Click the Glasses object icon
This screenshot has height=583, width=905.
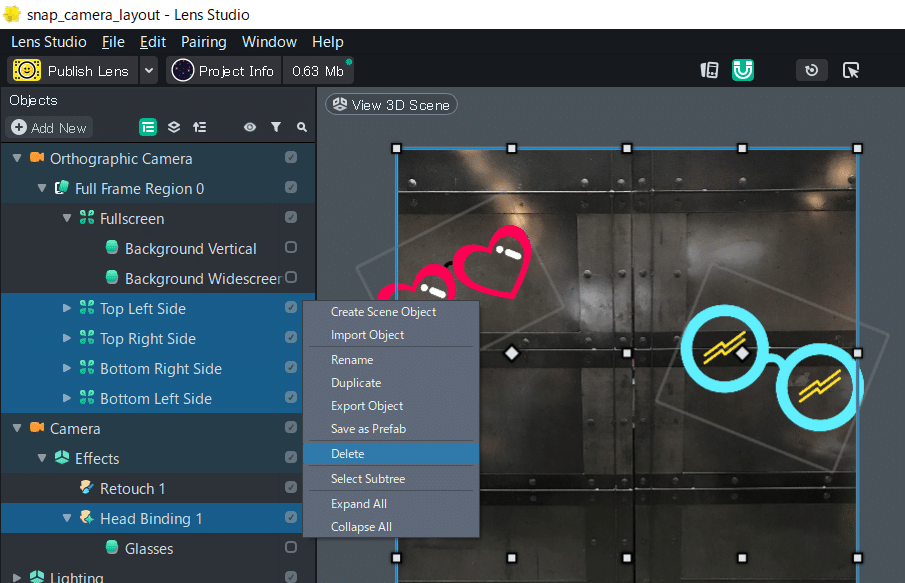point(112,547)
